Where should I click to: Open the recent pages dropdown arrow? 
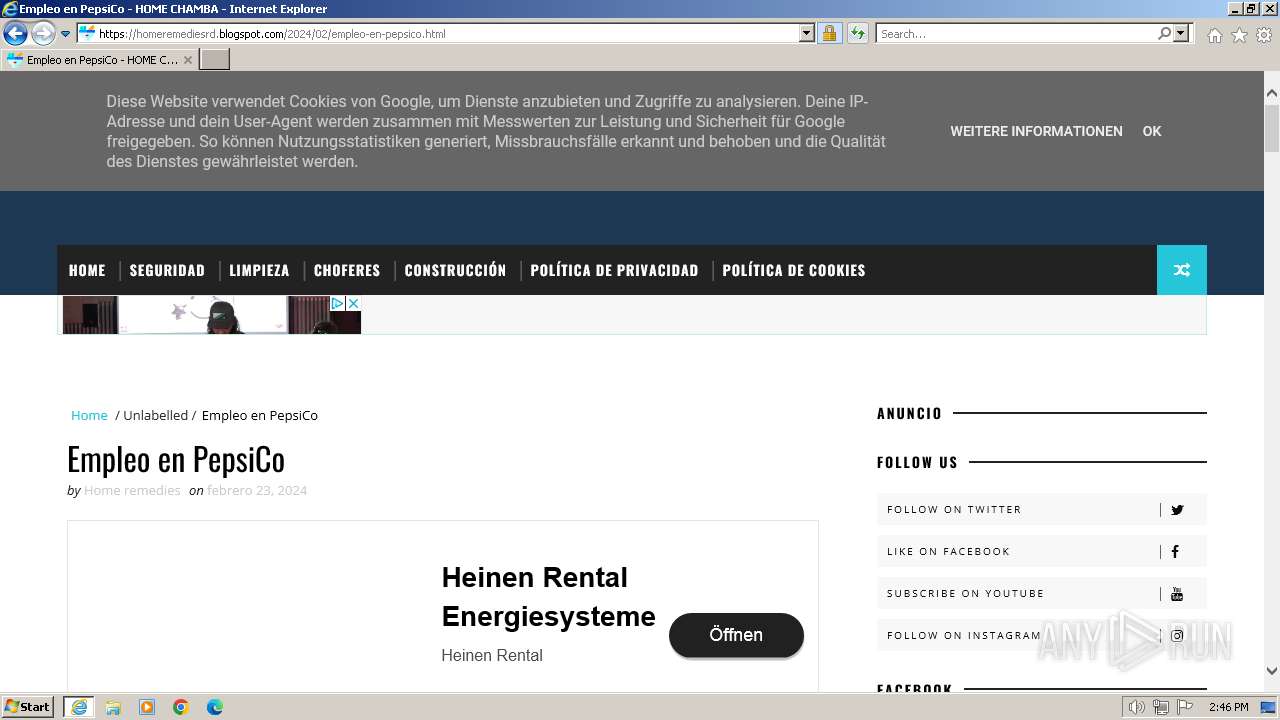(x=66, y=34)
